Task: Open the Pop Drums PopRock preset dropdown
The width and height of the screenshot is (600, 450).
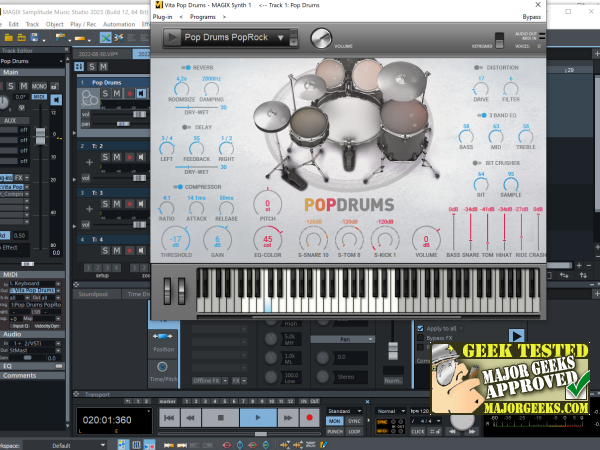Action: click(280, 38)
